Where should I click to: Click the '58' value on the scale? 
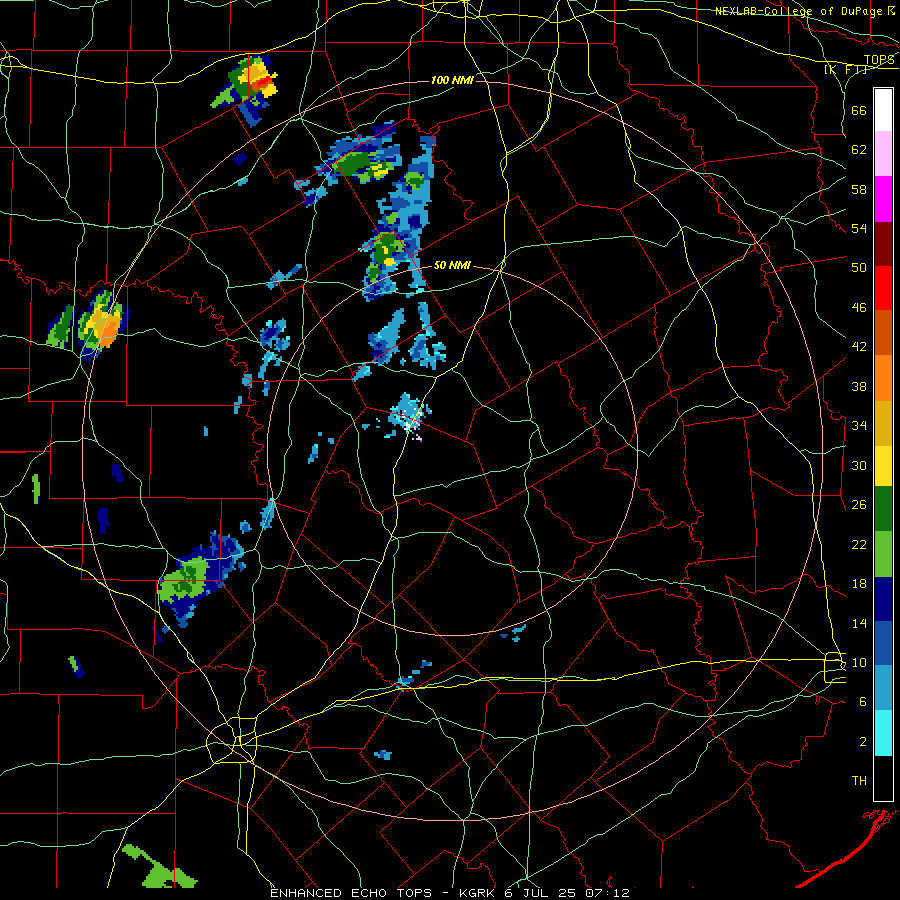click(859, 189)
